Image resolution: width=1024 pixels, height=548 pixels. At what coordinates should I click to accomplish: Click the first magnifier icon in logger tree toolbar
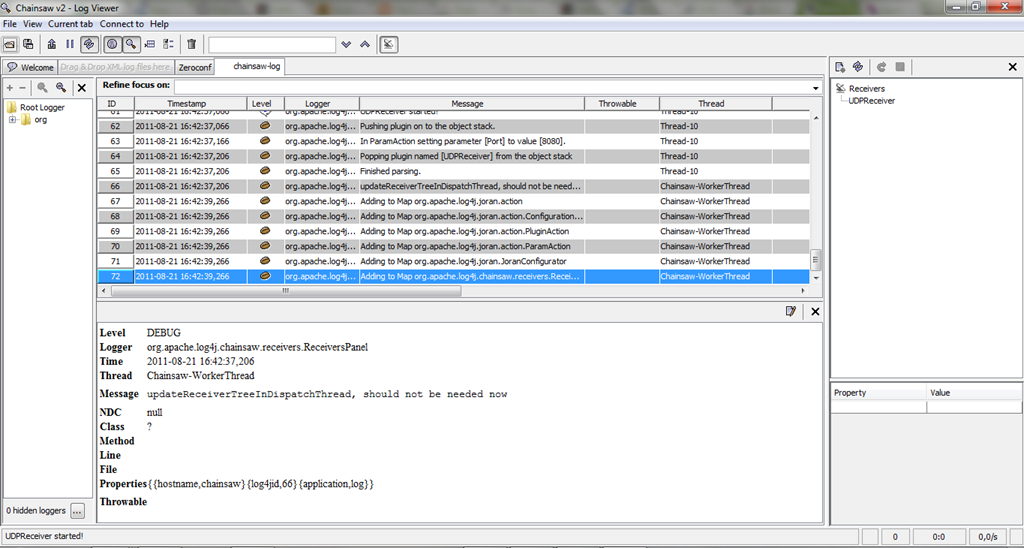[42, 88]
